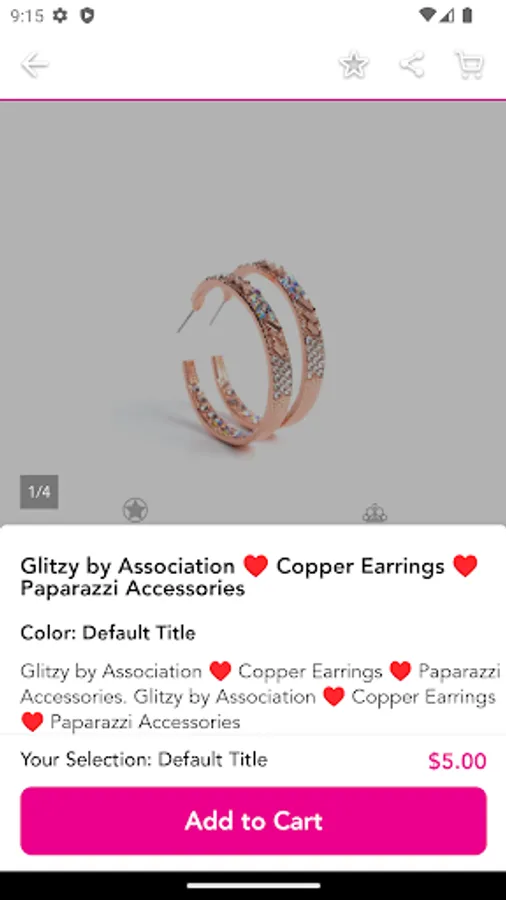506x900 pixels.
Task: Tap the Wi-Fi signal status icon
Action: (427, 15)
